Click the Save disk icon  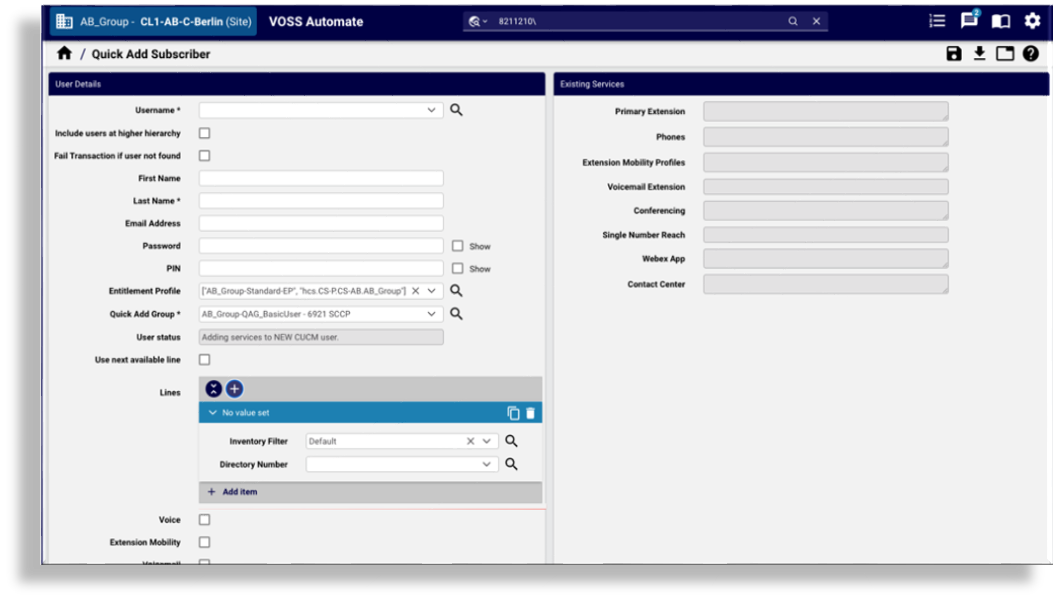pos(954,54)
